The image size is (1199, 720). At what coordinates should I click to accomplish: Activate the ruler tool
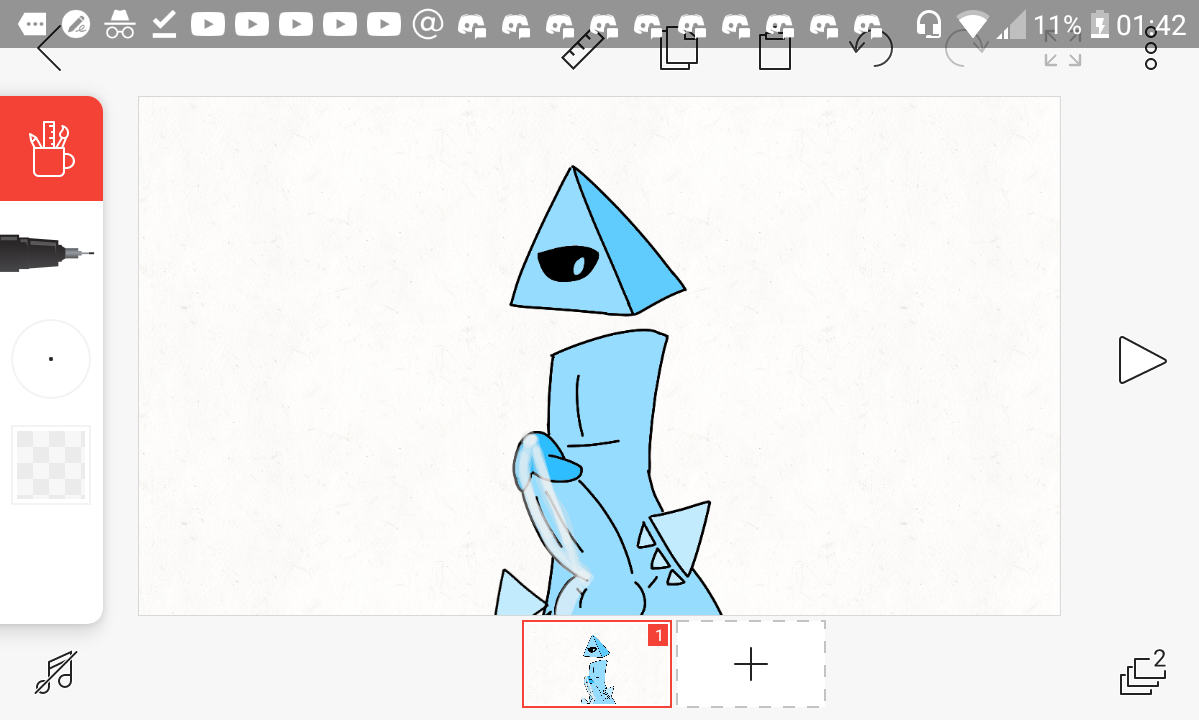(583, 49)
